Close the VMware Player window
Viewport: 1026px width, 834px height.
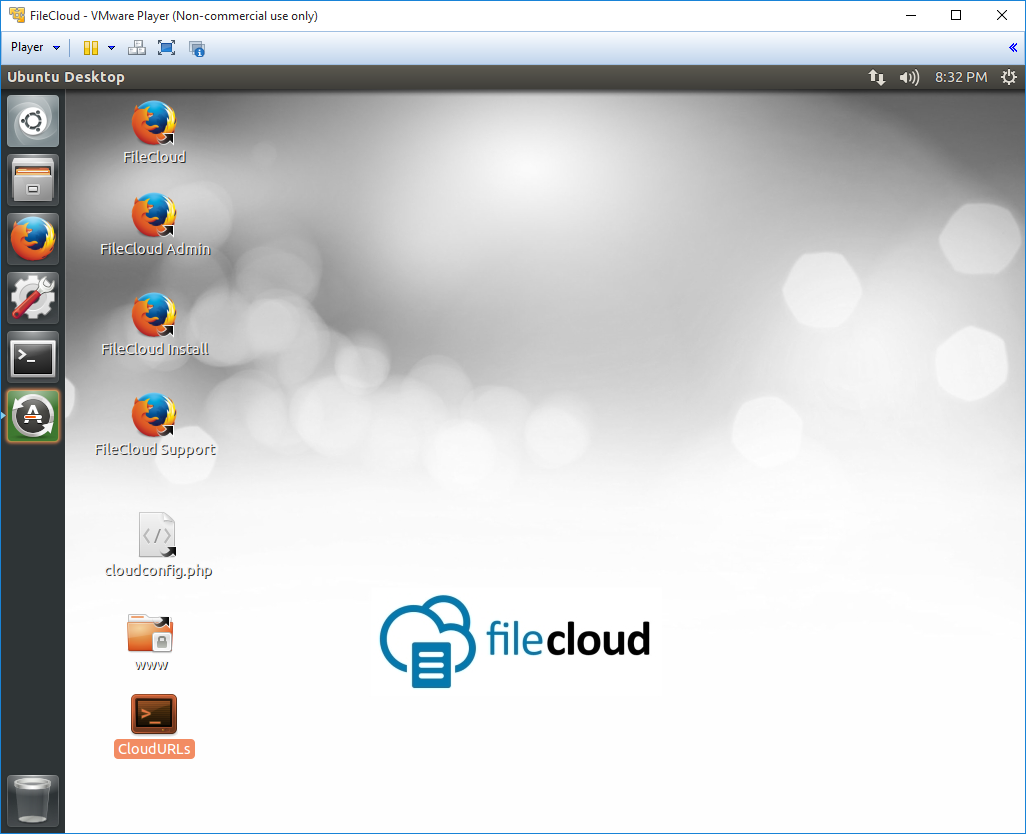click(1002, 15)
